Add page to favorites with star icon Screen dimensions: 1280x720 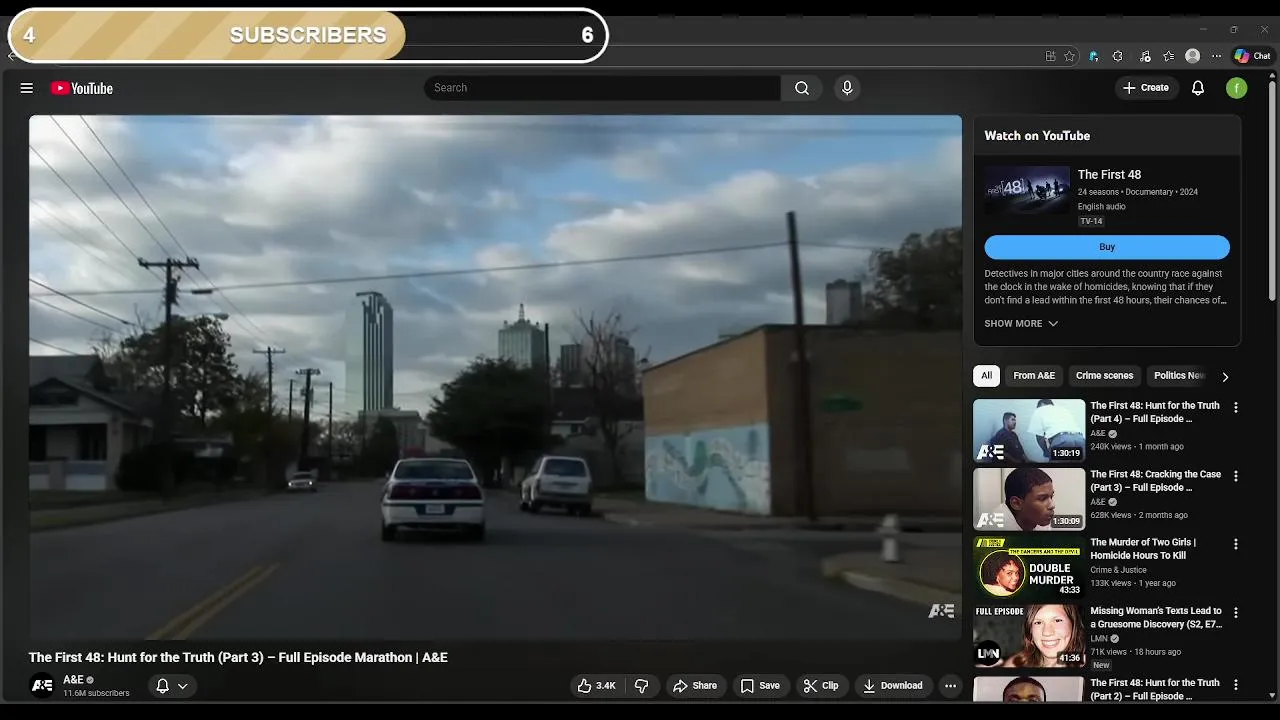pos(1070,56)
